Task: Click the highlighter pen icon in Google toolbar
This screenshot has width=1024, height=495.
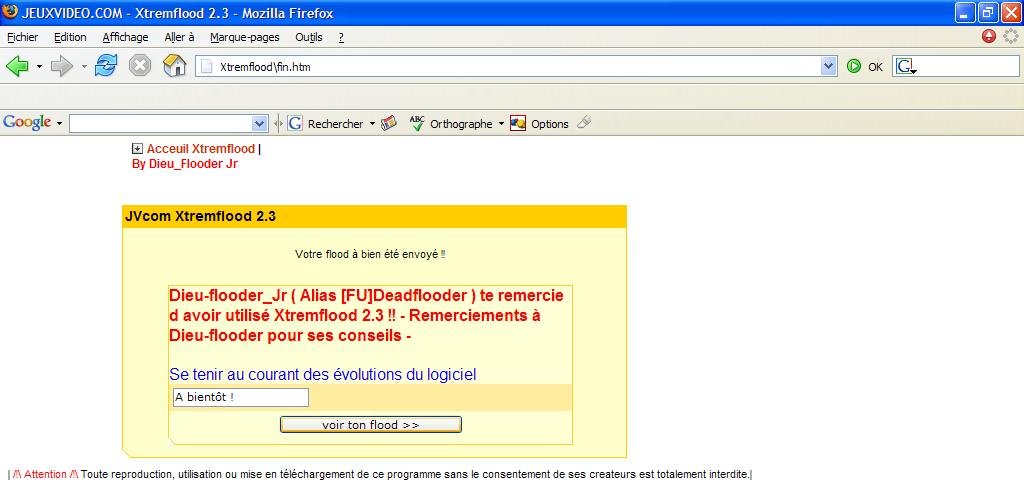Action: pyautogui.click(x=584, y=123)
